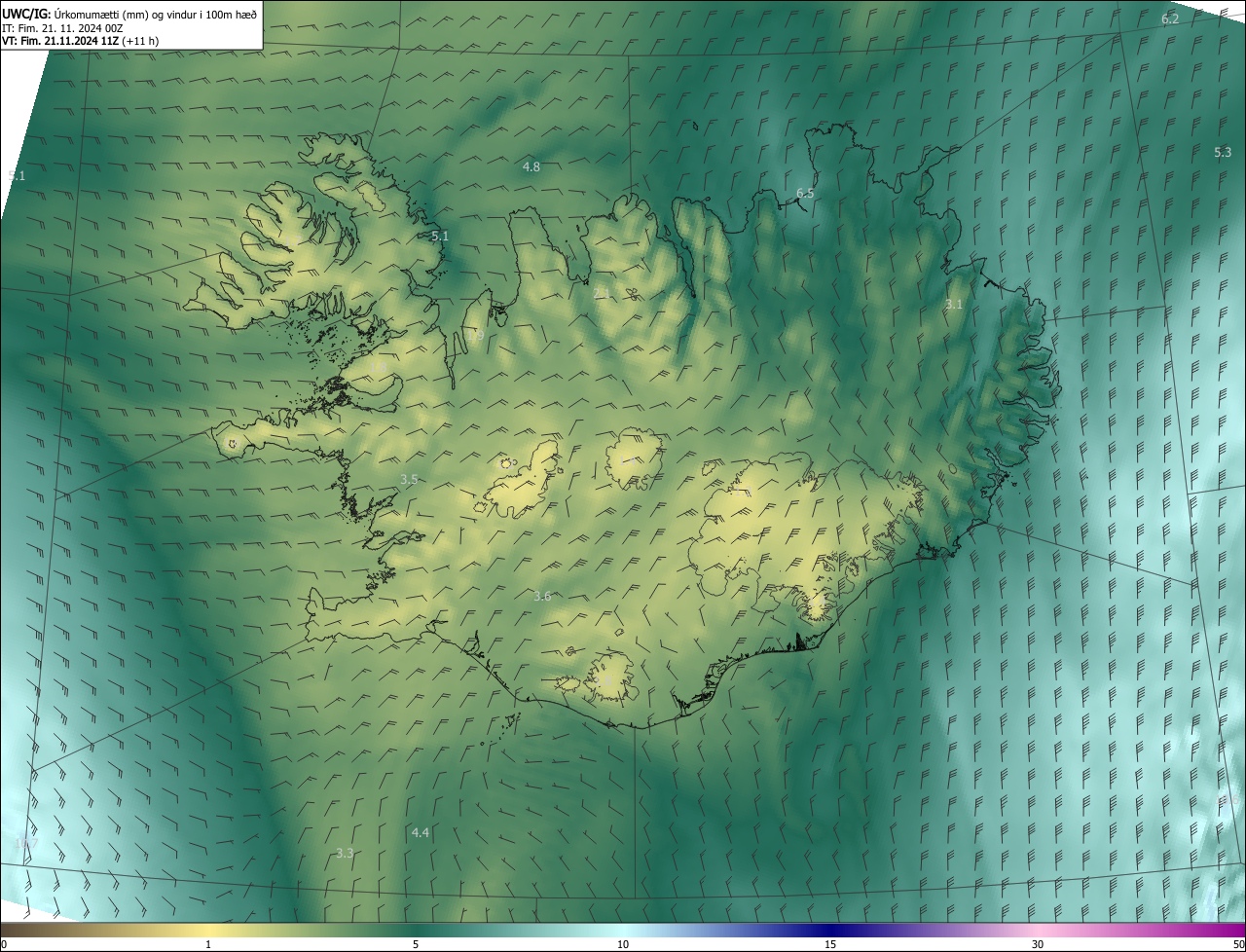This screenshot has width=1246, height=952.
Task: Click the 3.1 value on the map
Action: pos(953,305)
